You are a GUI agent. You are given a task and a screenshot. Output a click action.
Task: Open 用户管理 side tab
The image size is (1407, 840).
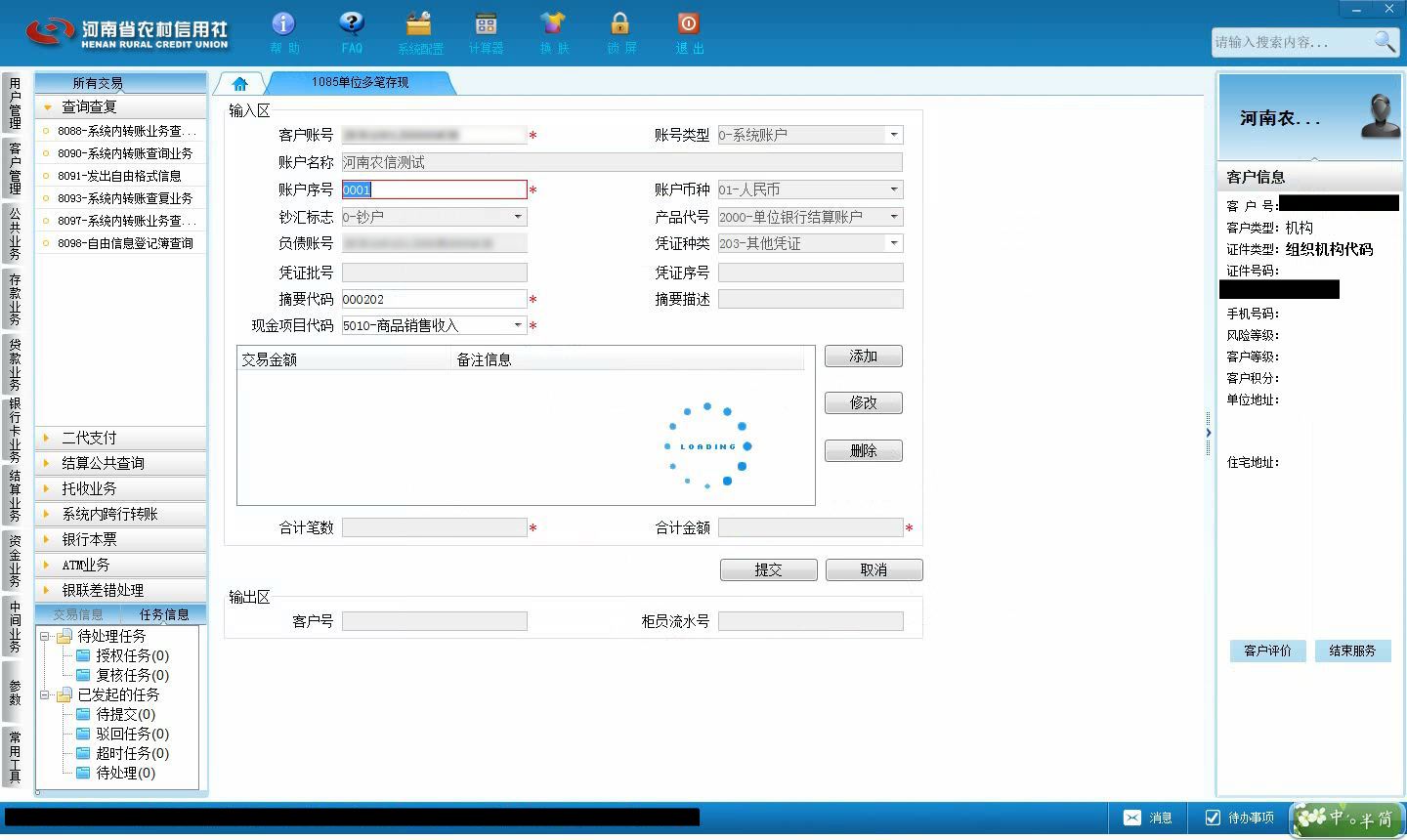pyautogui.click(x=15, y=104)
